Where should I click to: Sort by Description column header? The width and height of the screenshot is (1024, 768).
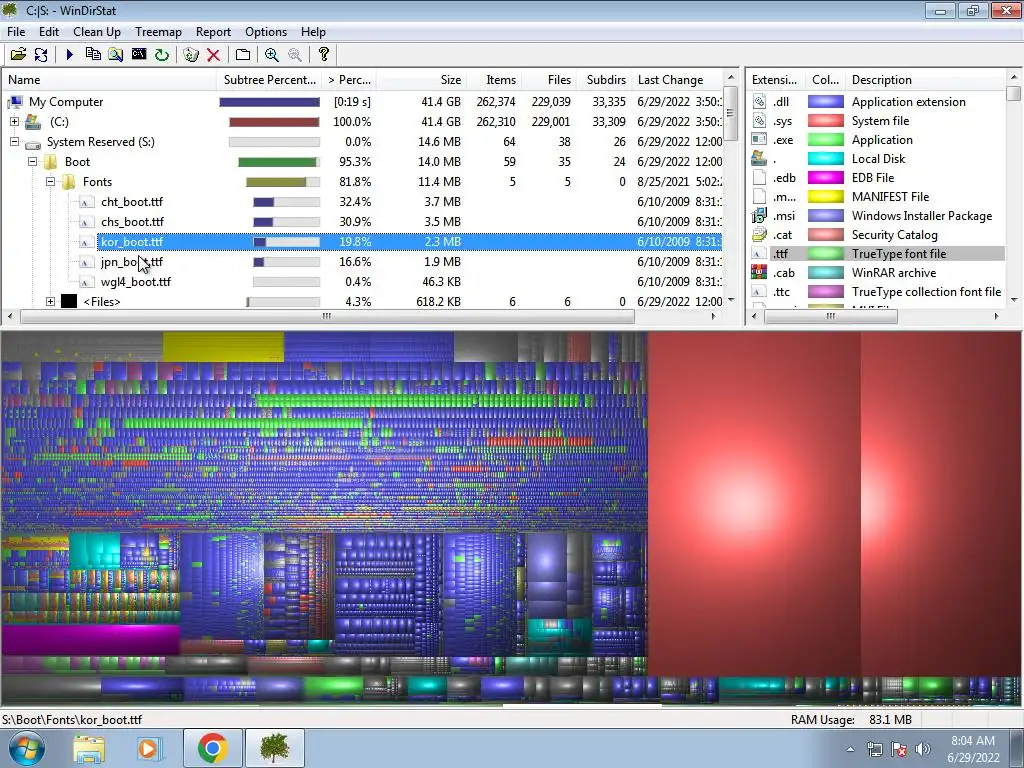tap(926, 80)
